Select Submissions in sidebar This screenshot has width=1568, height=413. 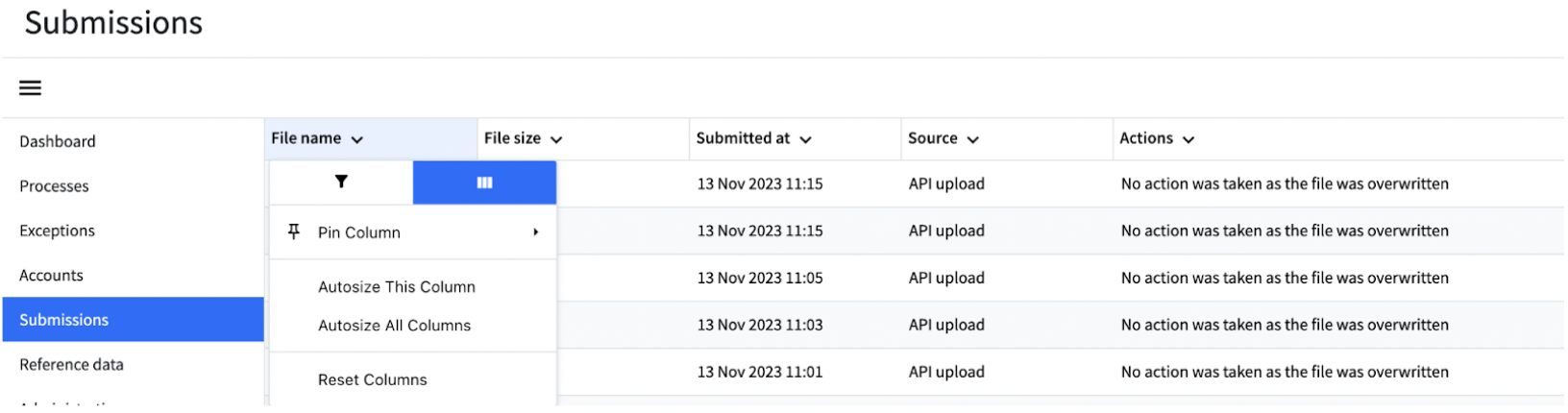click(x=133, y=320)
